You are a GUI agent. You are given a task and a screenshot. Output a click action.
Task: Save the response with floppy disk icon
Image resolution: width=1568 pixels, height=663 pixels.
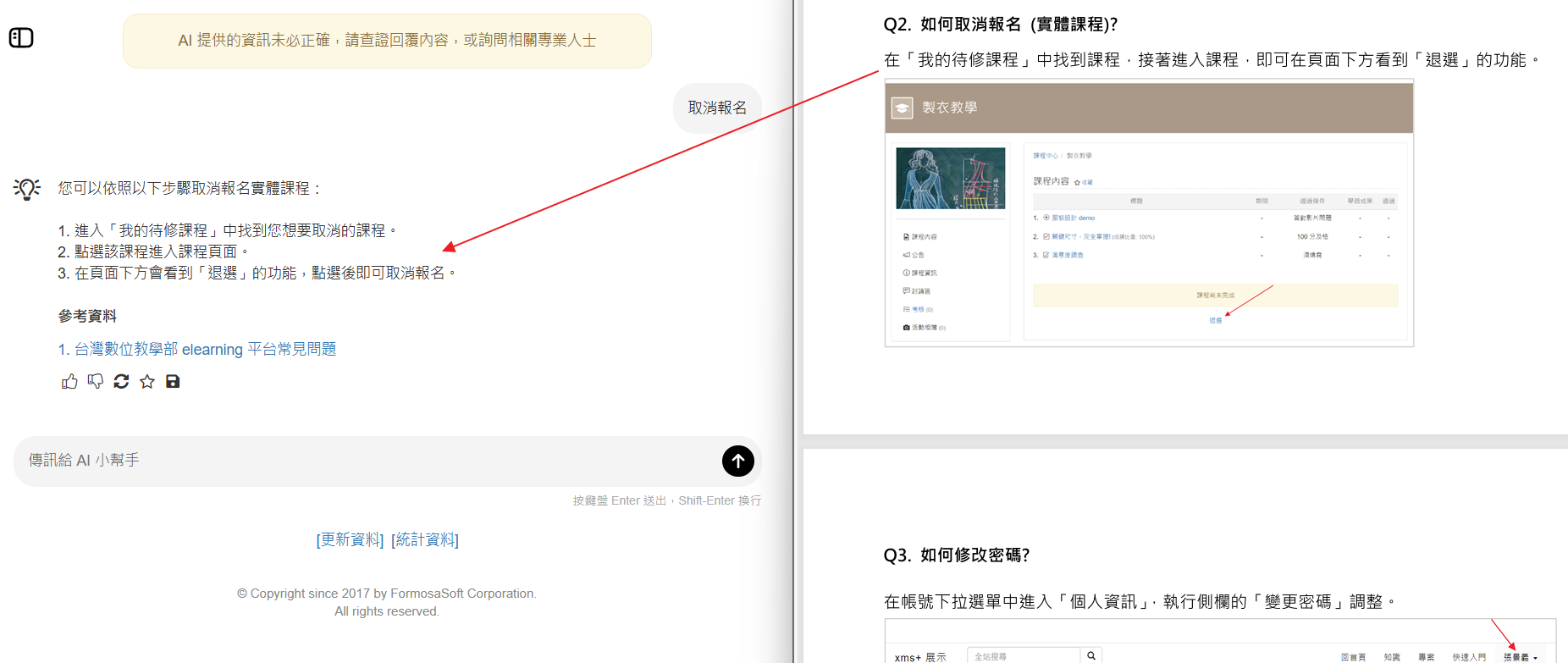(x=173, y=382)
